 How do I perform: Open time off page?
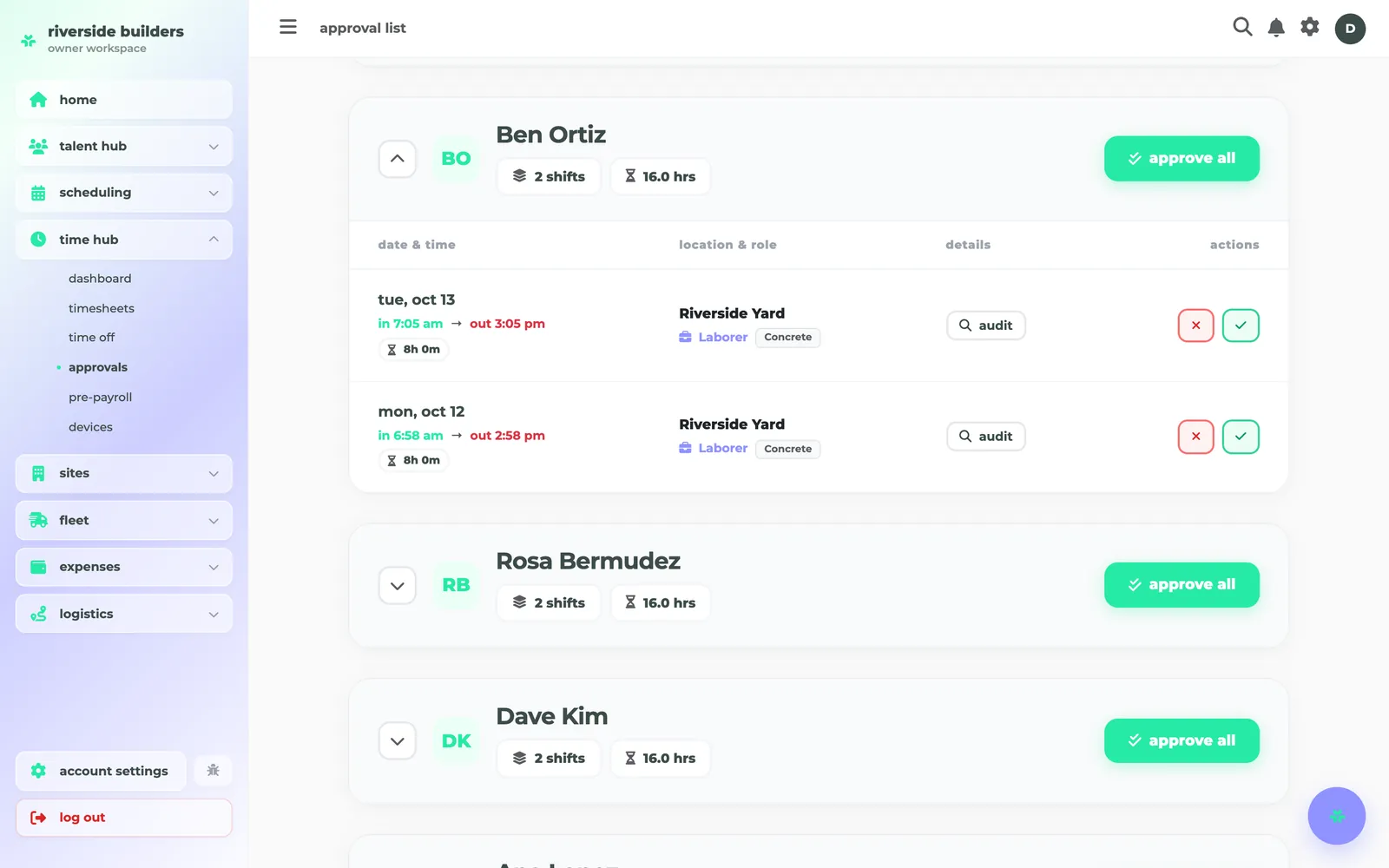(92, 338)
